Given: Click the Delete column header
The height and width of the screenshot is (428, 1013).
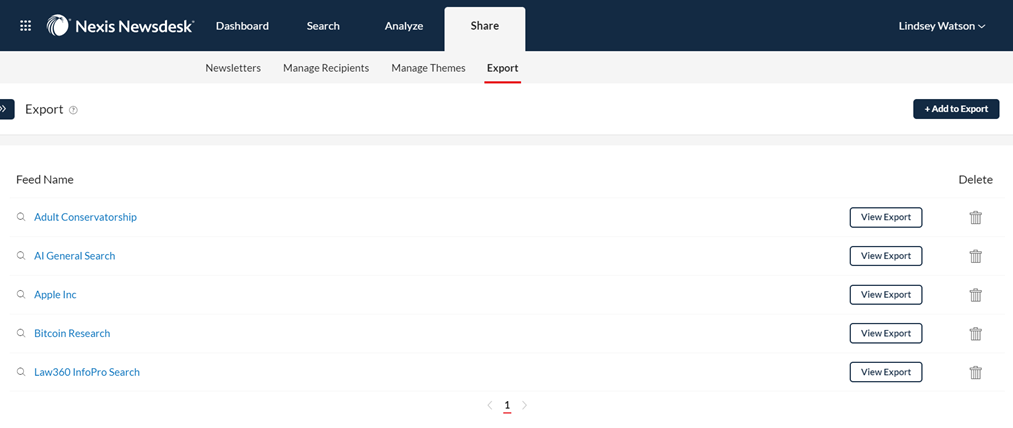Looking at the screenshot, I should 976,180.
